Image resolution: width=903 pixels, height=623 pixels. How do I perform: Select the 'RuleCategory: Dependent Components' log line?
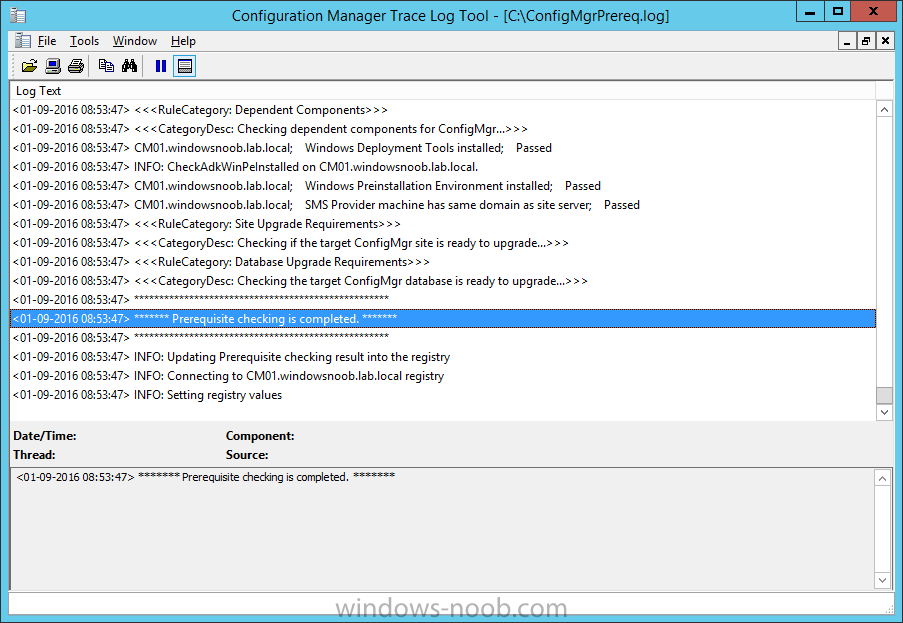pyautogui.click(x=442, y=109)
